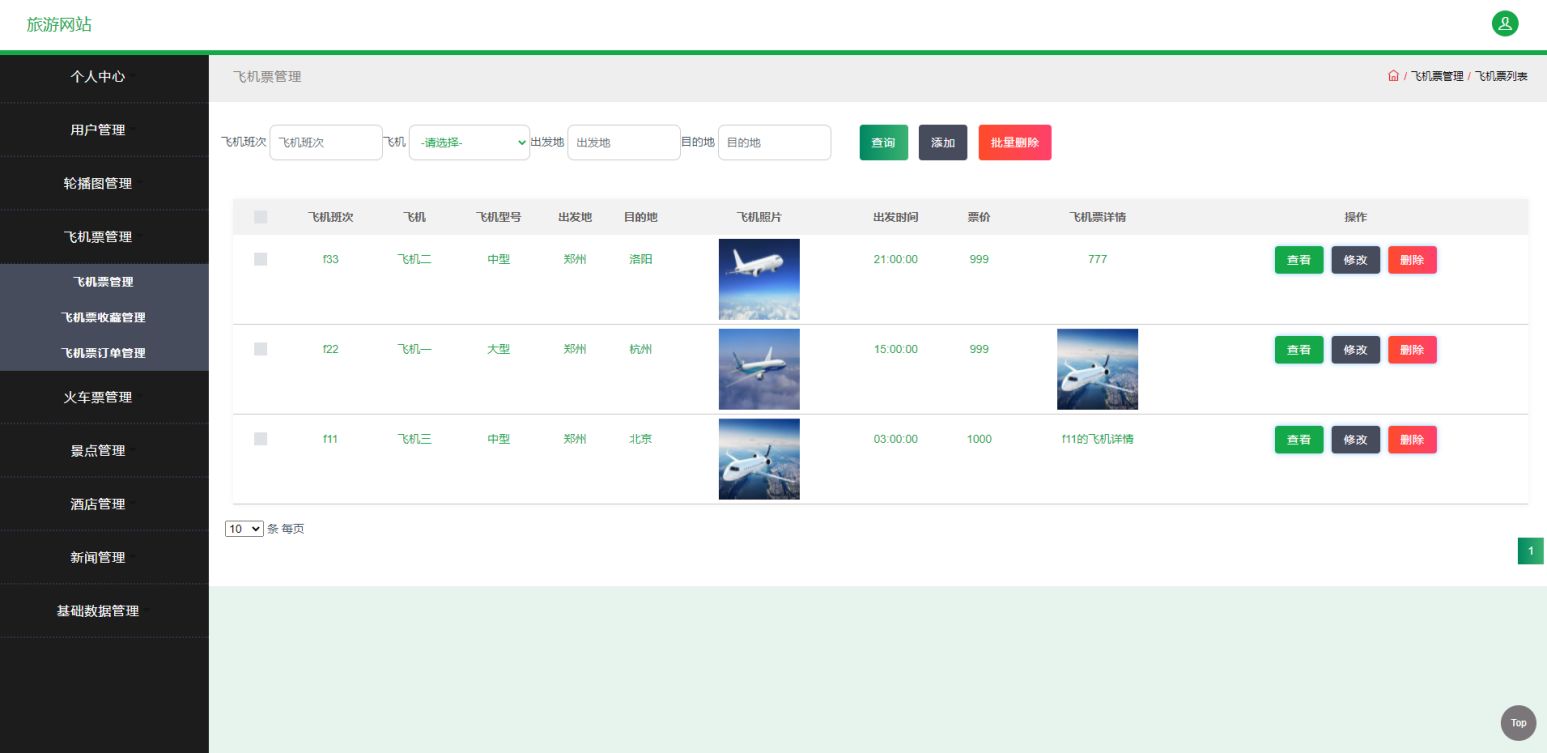
Task: Click departure time 03:00:00
Action: tap(895, 439)
